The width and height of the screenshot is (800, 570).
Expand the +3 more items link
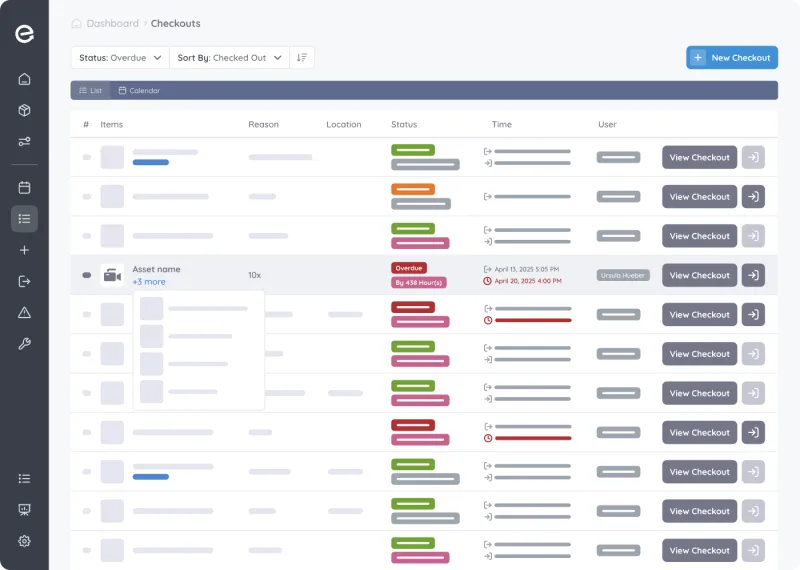click(x=149, y=282)
